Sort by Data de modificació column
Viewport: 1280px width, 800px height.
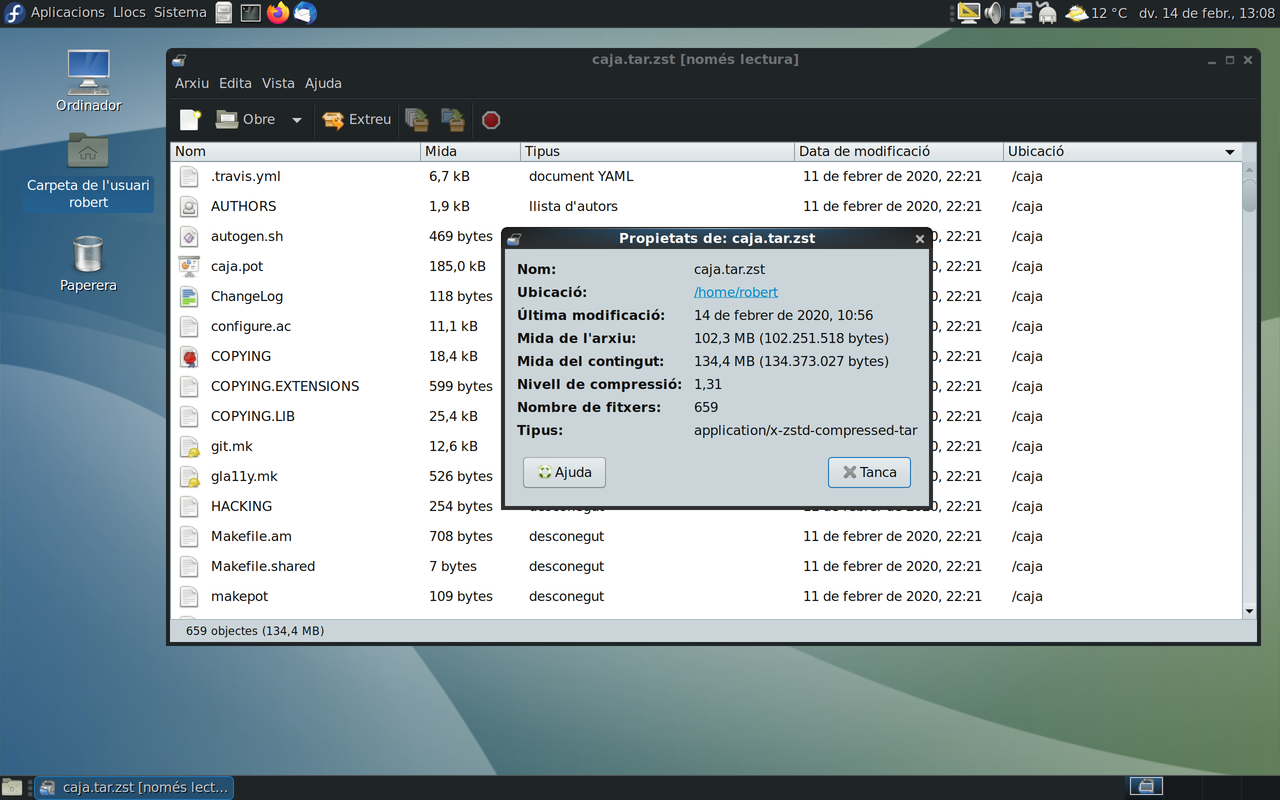tap(899, 151)
